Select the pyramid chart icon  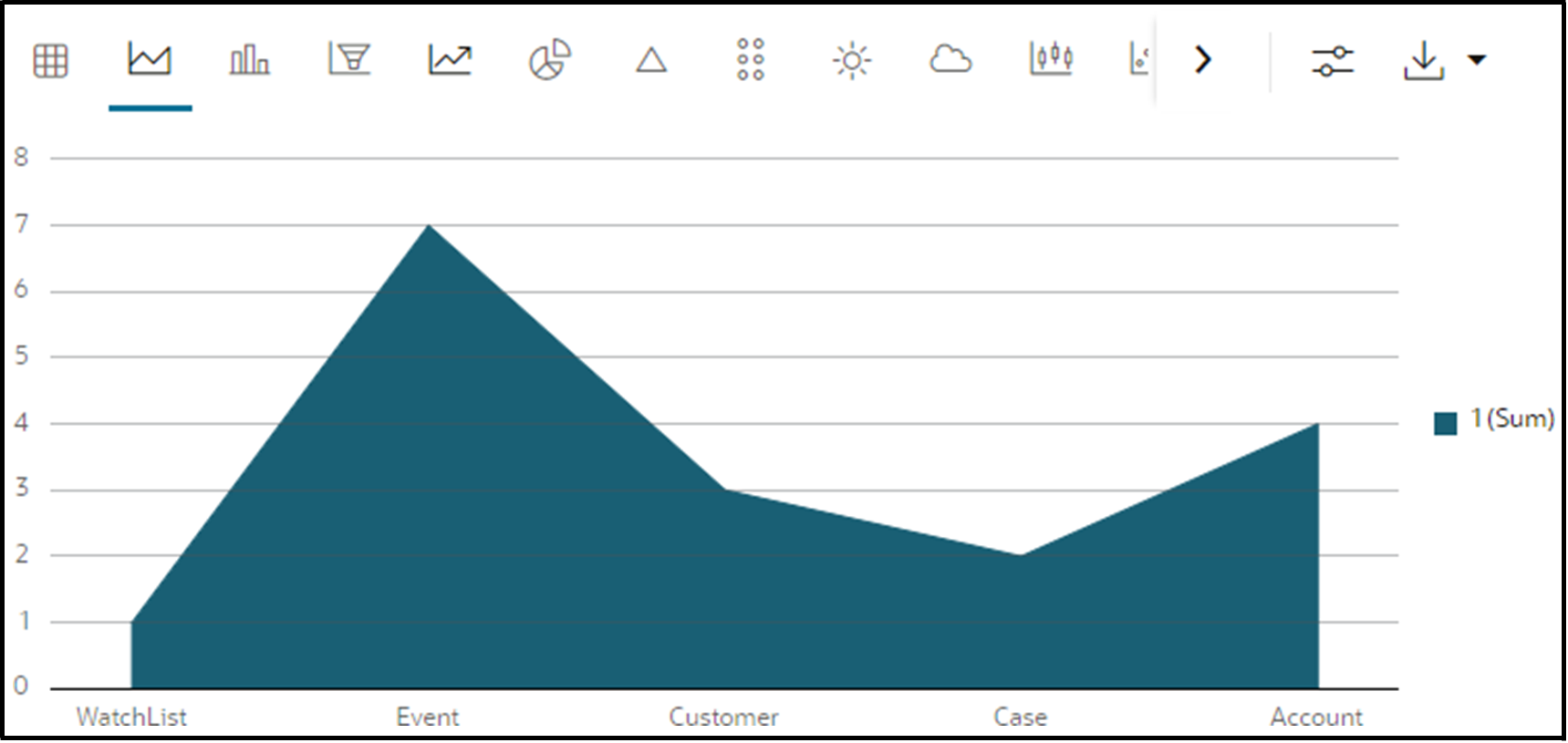[651, 61]
